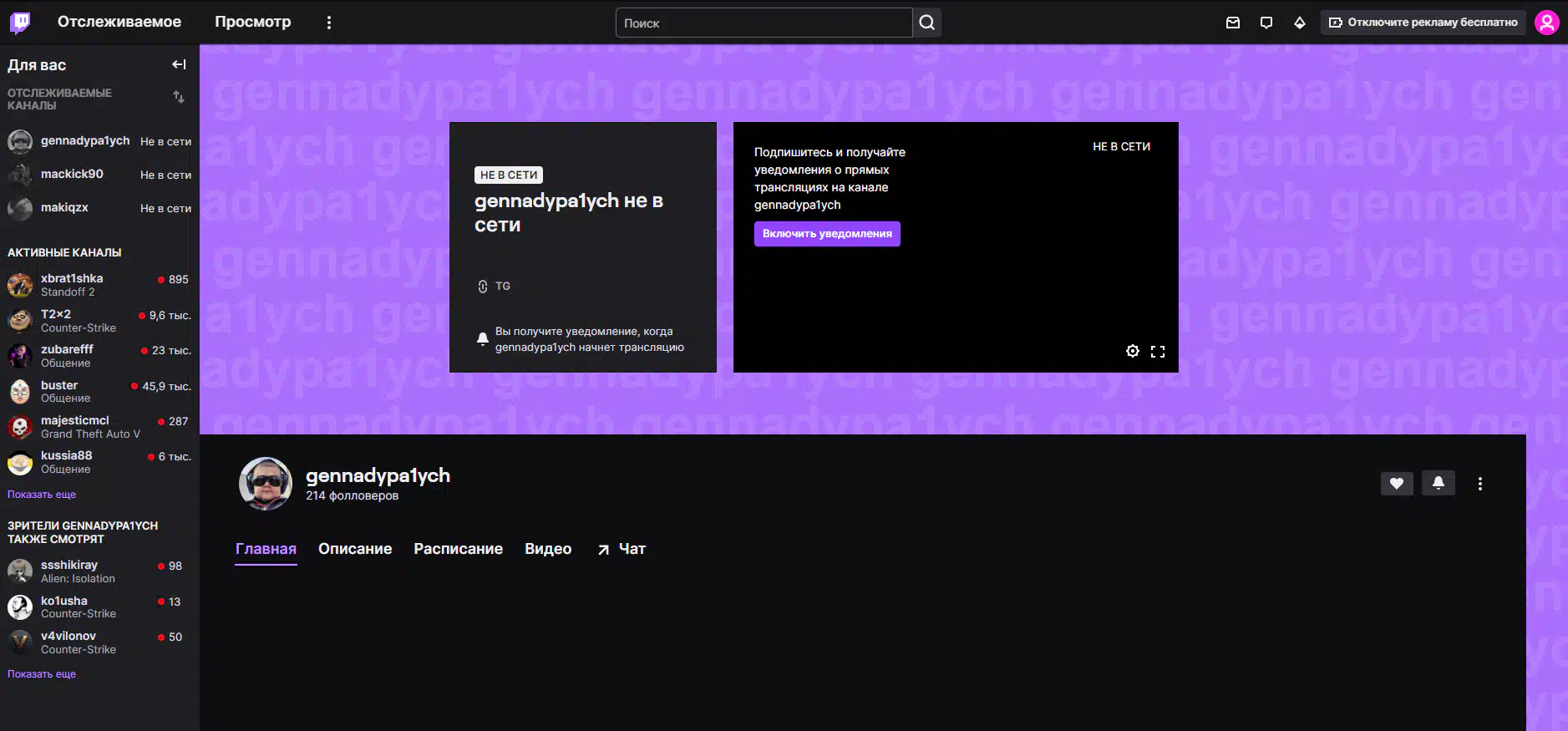1568x731 pixels.
Task: Click the search magnifier button
Action: click(927, 23)
